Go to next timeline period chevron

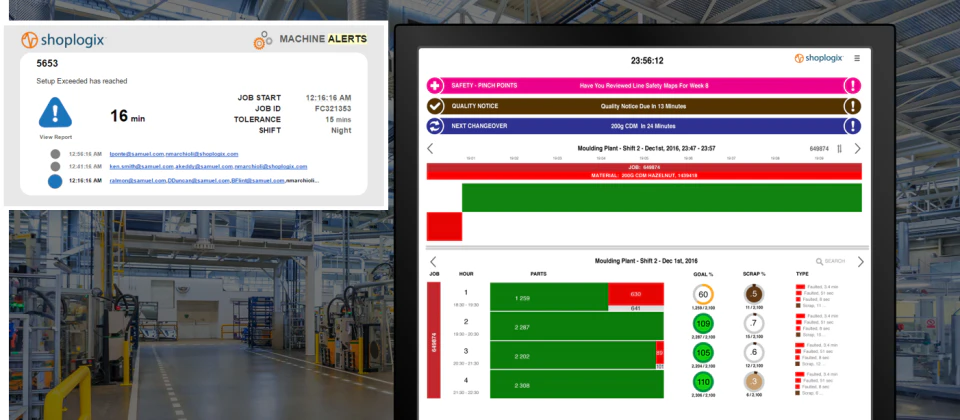click(x=857, y=148)
